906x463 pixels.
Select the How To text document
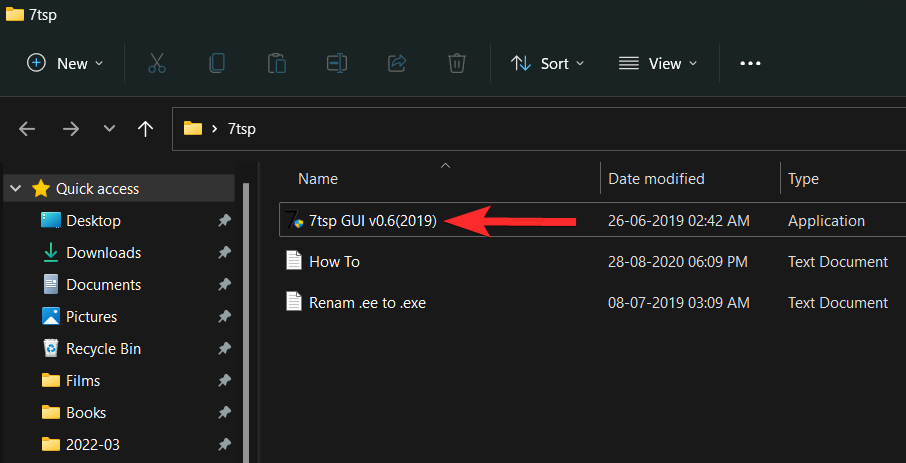334,261
